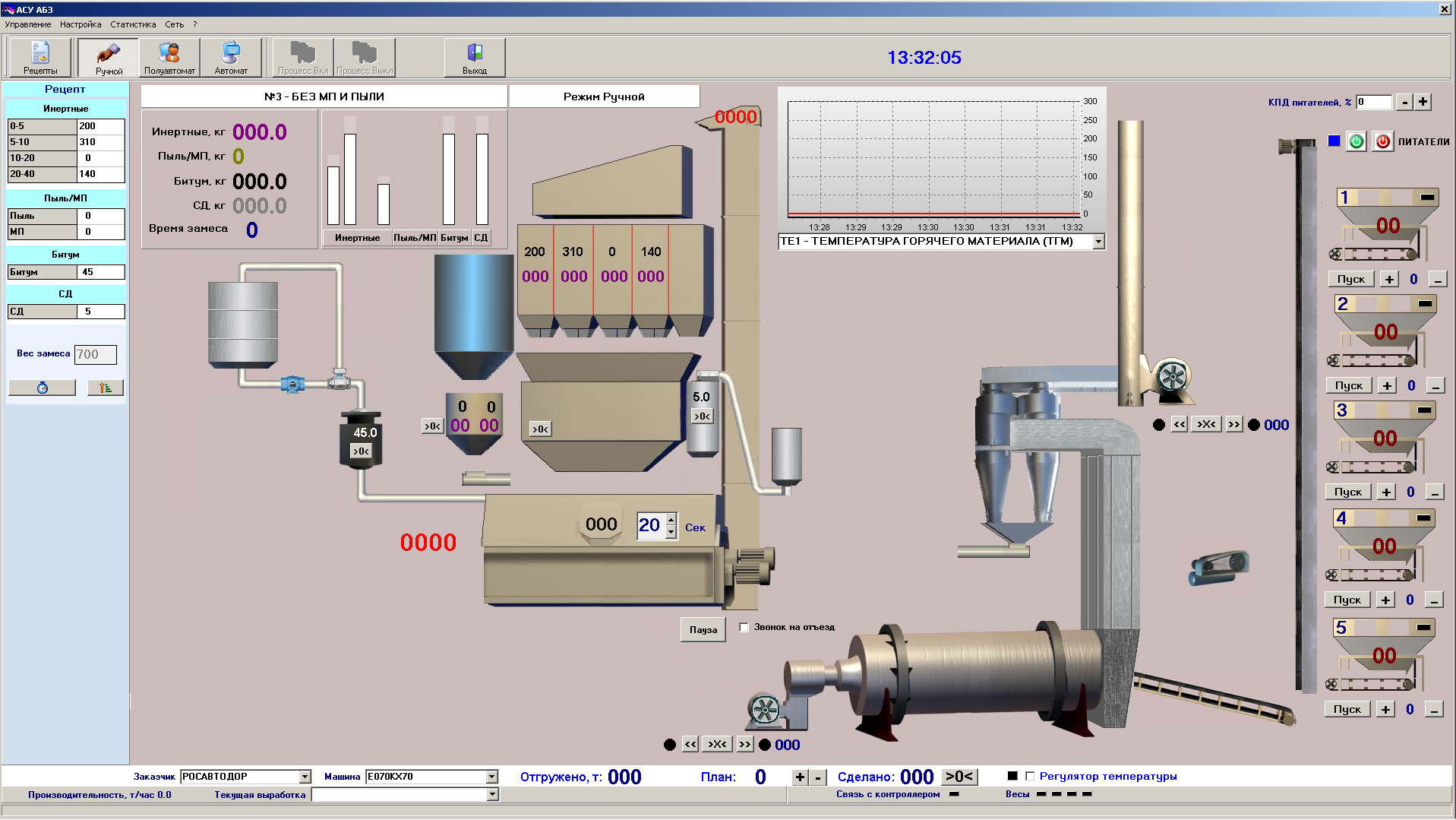The width and height of the screenshot is (1456, 820).
Task: Open the Заказчик dropdown list
Action: 305,777
